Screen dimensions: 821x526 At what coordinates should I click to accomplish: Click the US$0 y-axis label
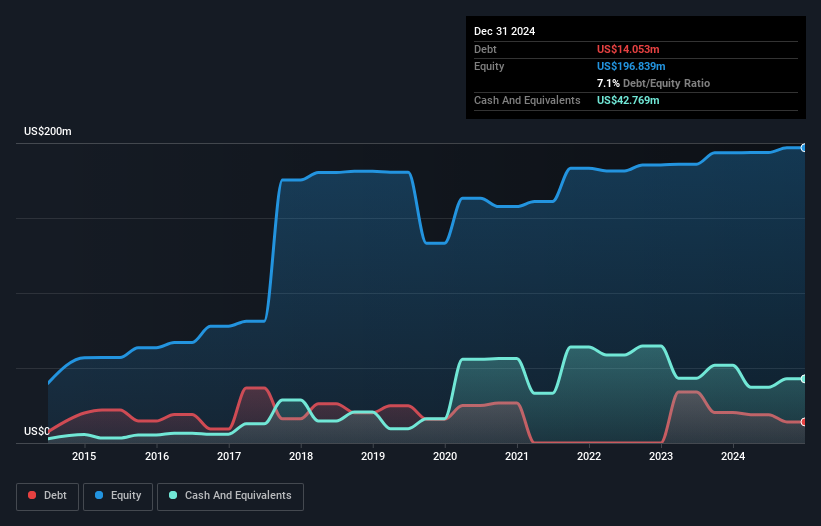point(37,431)
